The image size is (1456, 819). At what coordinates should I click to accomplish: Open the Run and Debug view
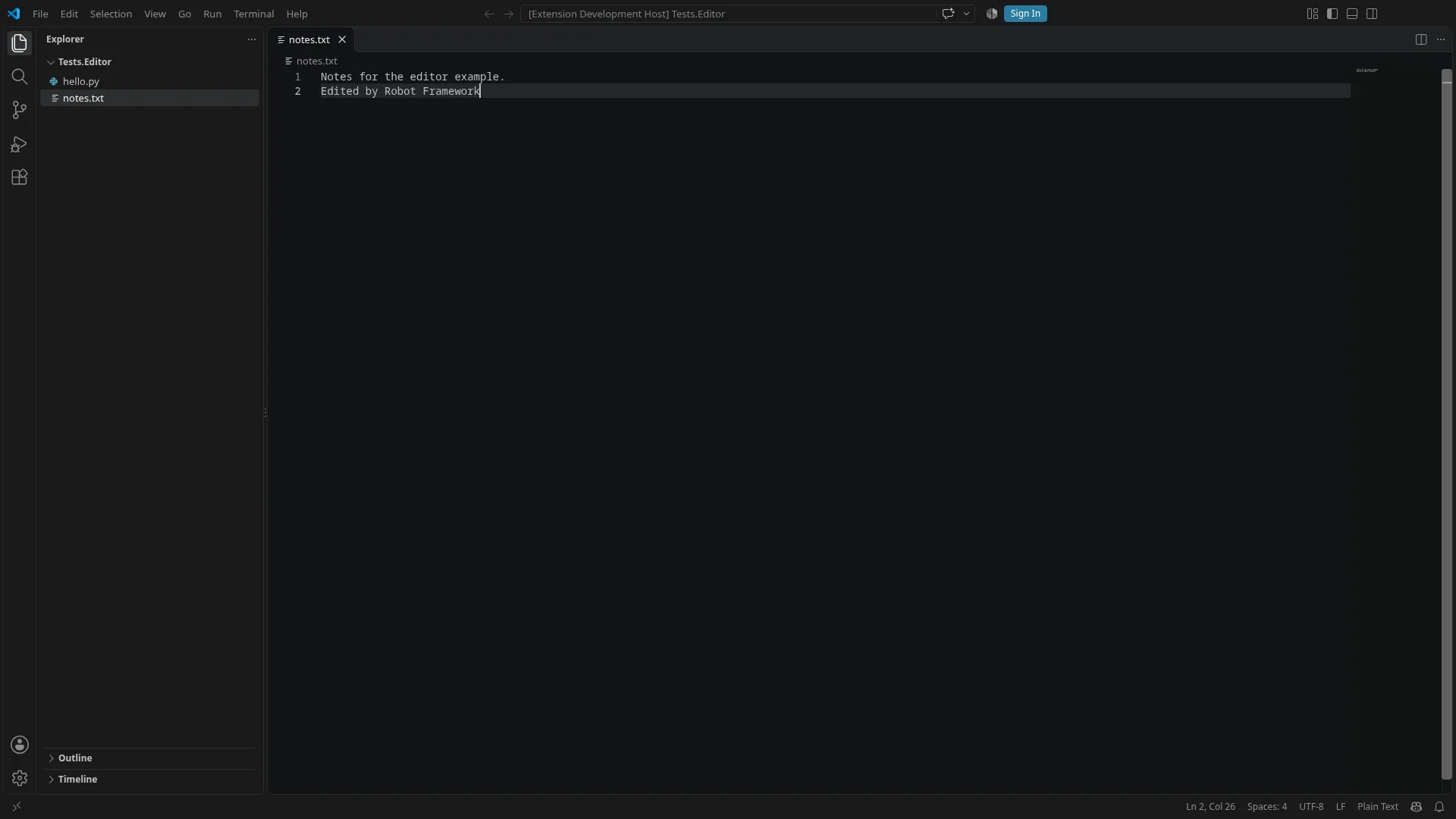(x=20, y=144)
